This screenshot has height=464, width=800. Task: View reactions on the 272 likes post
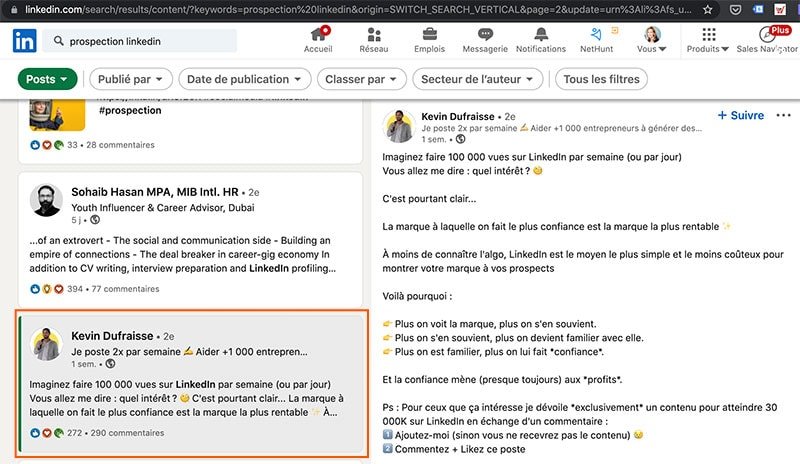tap(56, 433)
